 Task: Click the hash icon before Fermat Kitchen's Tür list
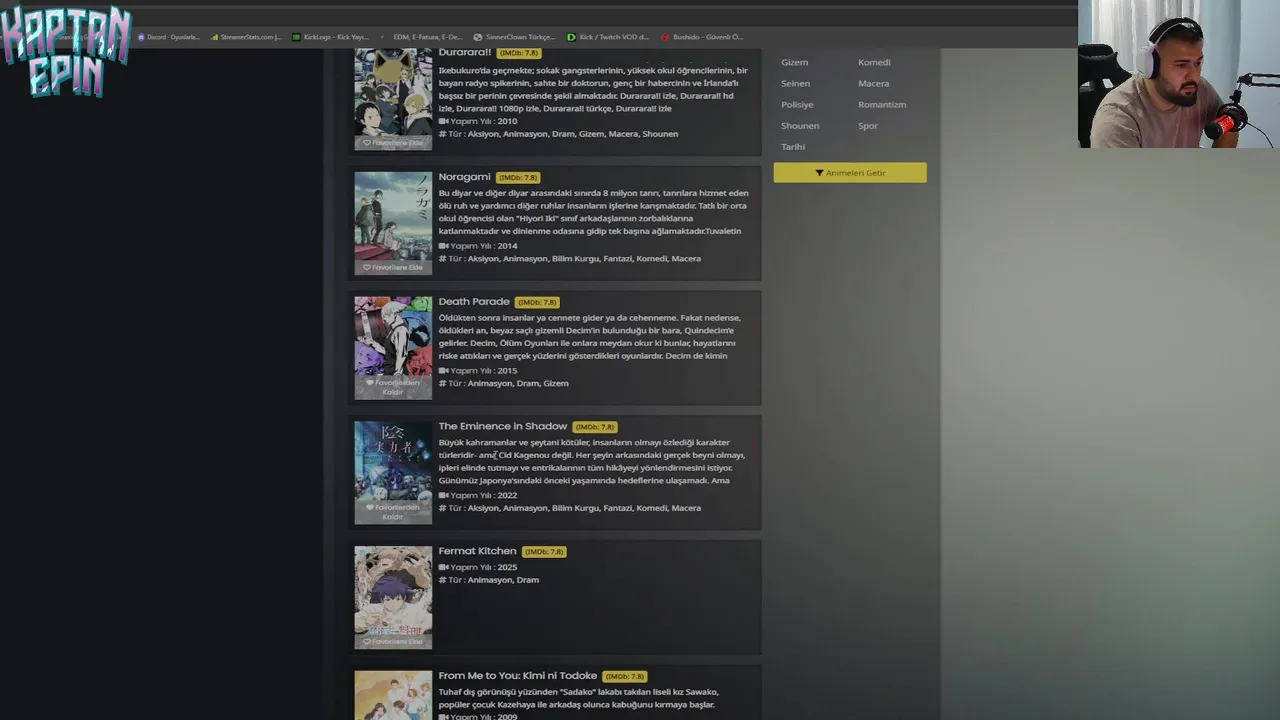pyautogui.click(x=442, y=580)
